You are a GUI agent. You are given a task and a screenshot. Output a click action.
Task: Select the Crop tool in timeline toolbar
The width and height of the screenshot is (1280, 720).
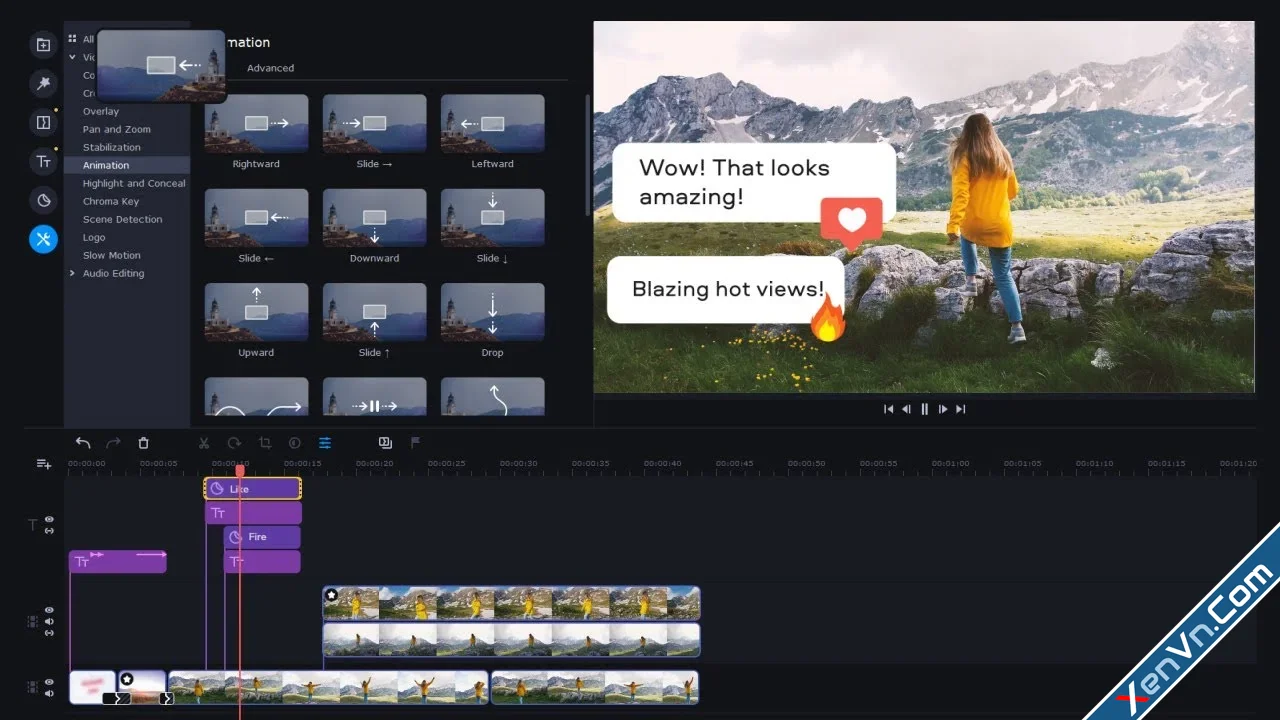click(265, 443)
